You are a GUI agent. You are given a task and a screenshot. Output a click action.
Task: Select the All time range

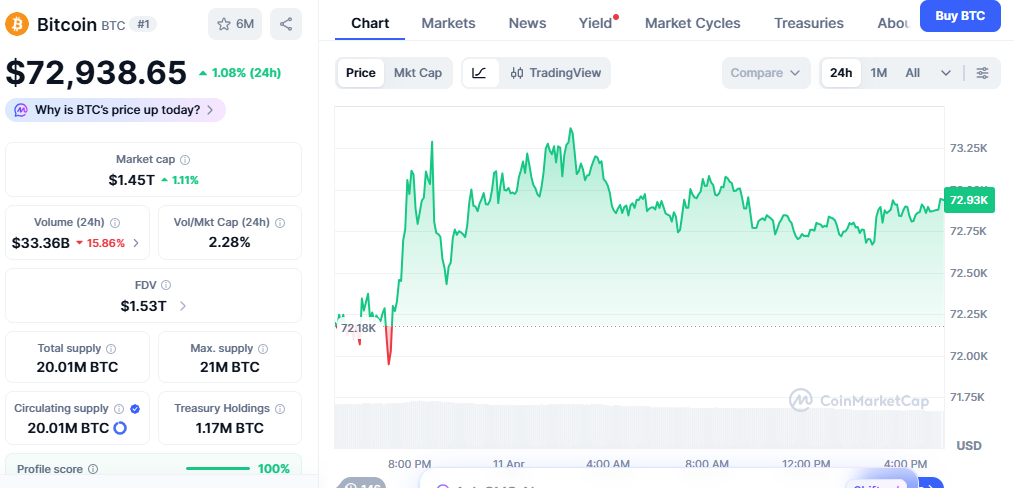coord(912,73)
